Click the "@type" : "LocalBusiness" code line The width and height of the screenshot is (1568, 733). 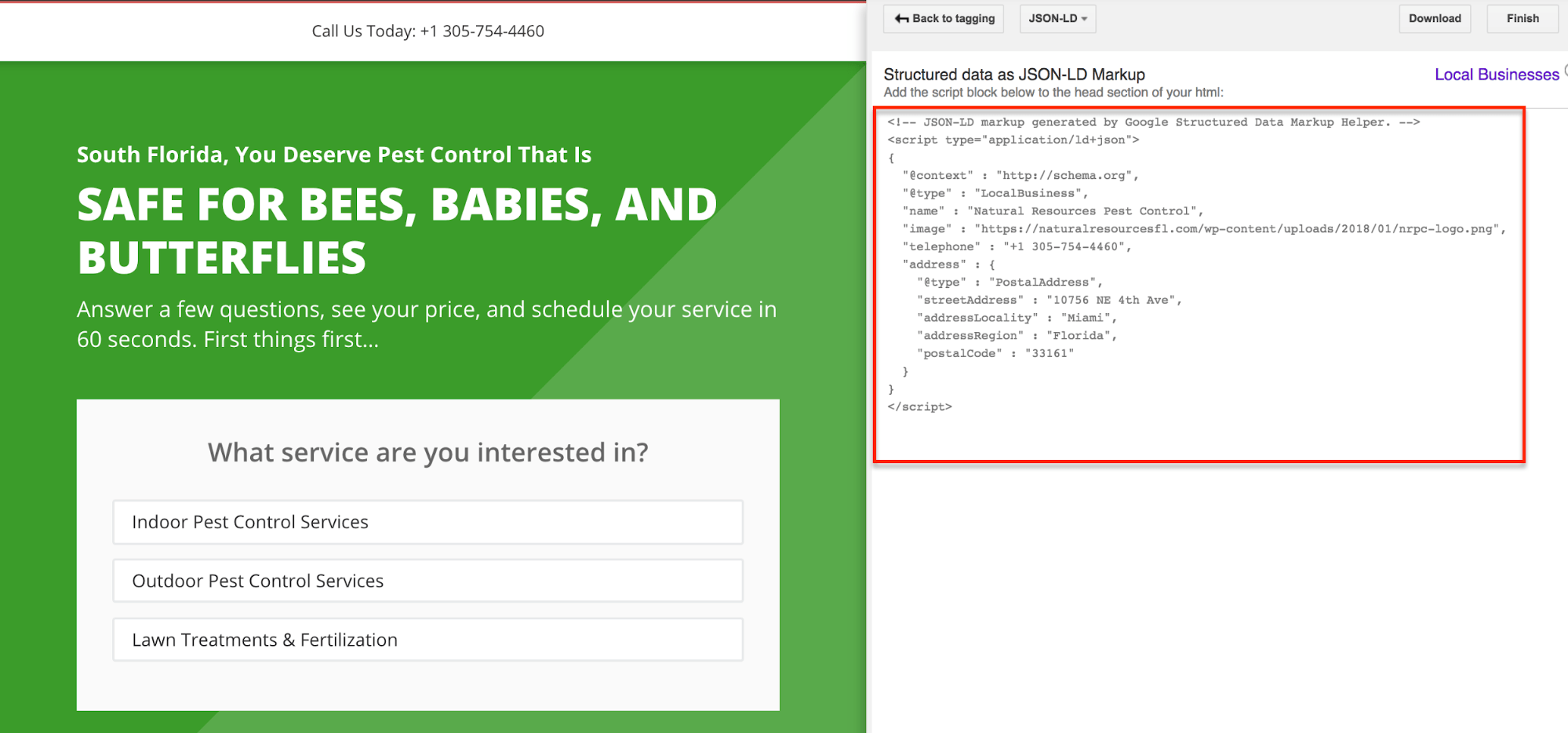995,193
